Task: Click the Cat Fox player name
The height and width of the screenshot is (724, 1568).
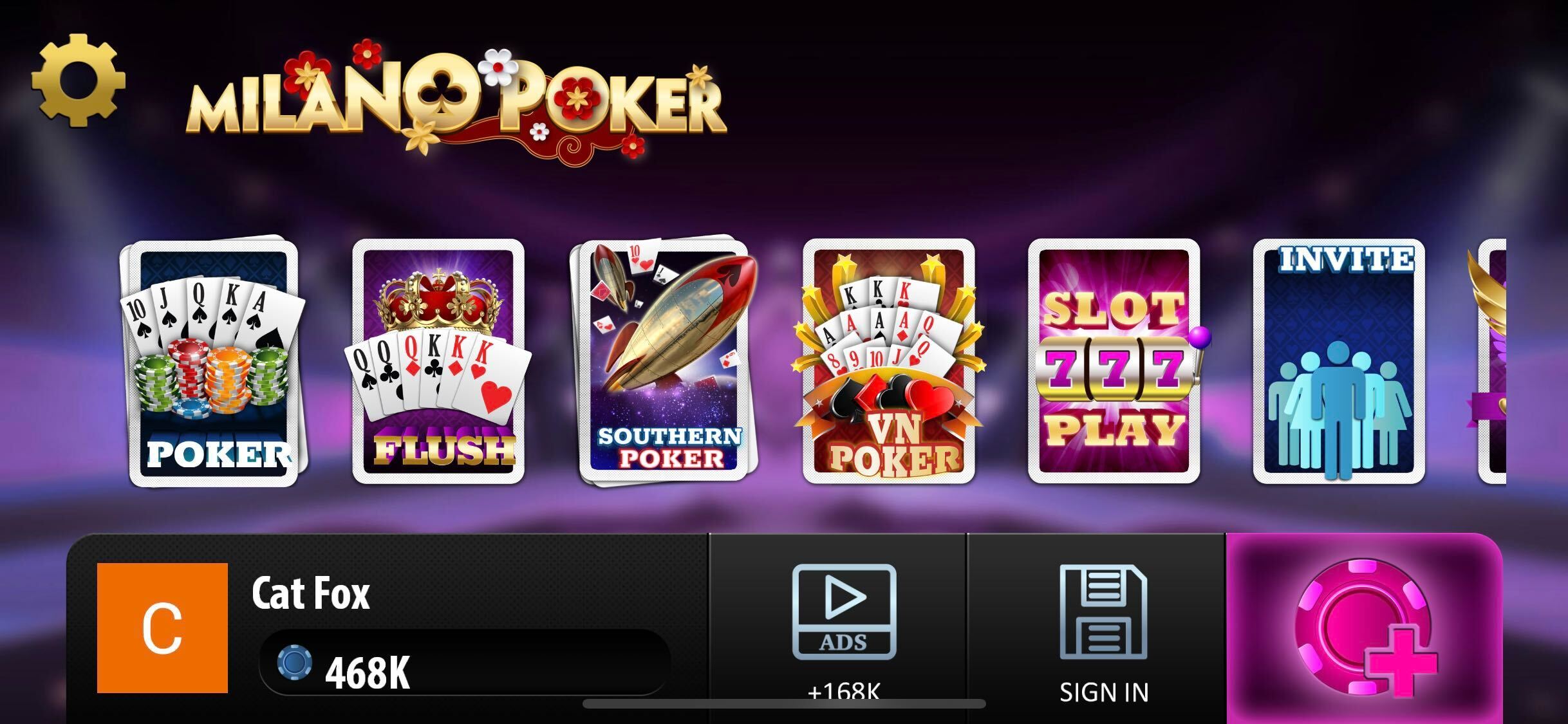Action: point(311,593)
